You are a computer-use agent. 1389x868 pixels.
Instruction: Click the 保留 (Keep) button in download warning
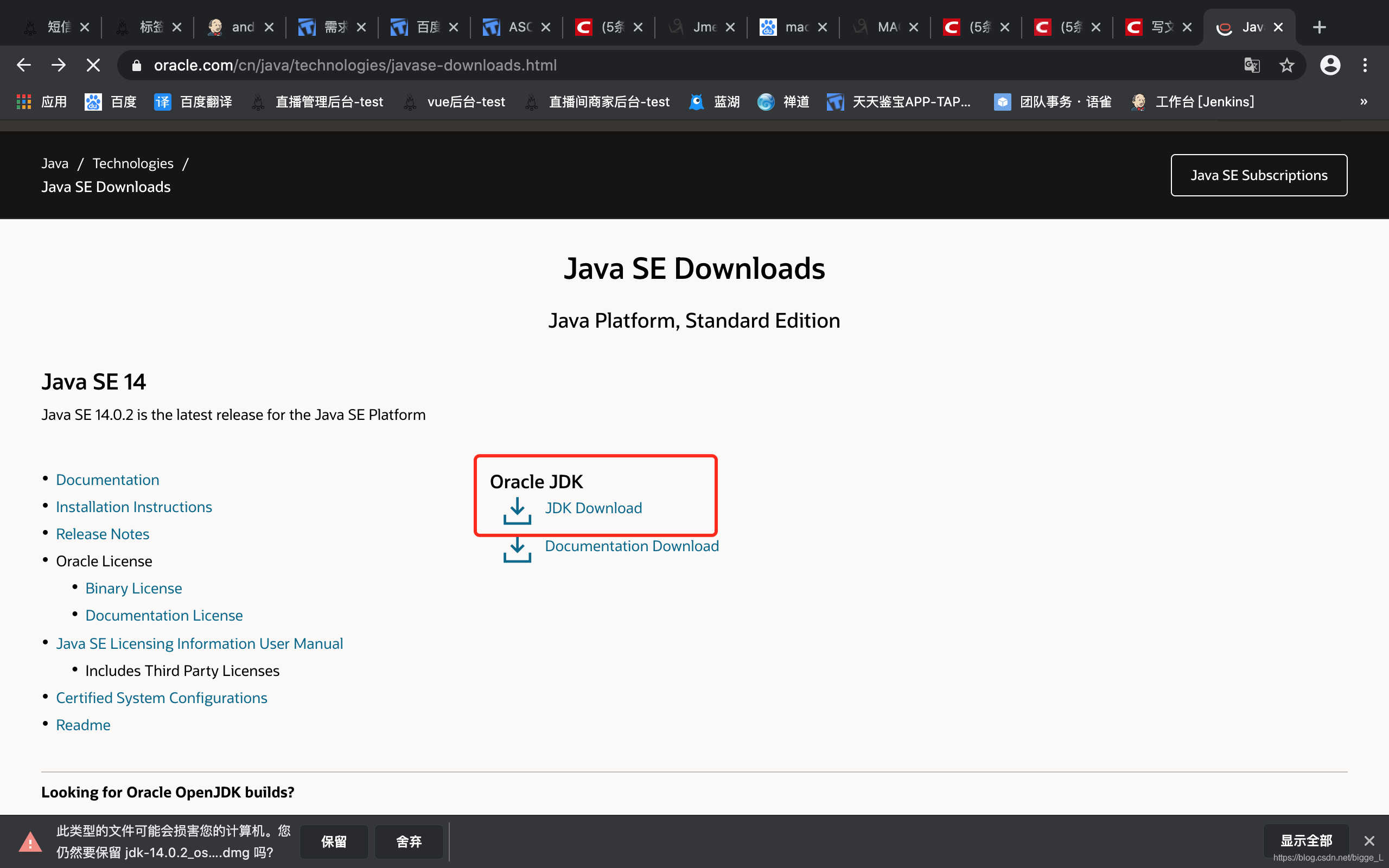point(335,840)
